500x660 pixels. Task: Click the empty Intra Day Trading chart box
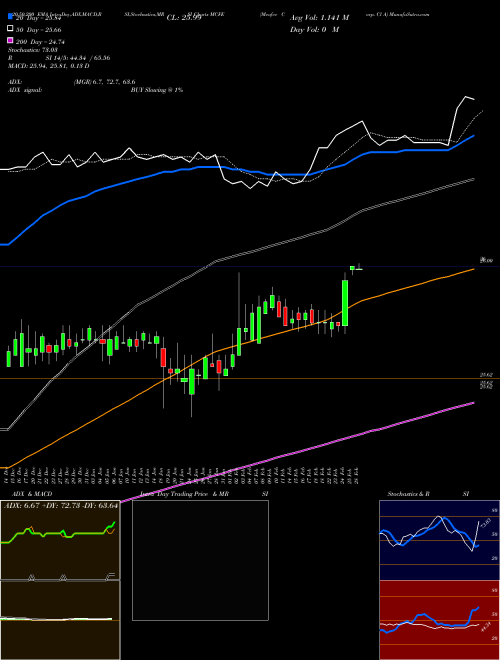[x=200, y=560]
